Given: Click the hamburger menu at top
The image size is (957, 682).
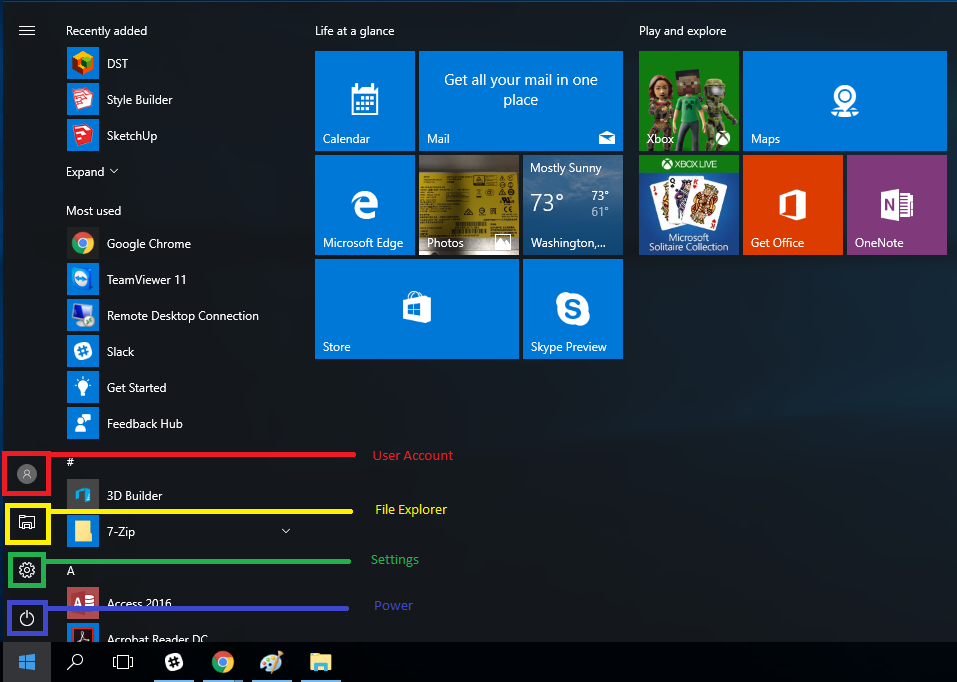Looking at the screenshot, I should 27,31.
